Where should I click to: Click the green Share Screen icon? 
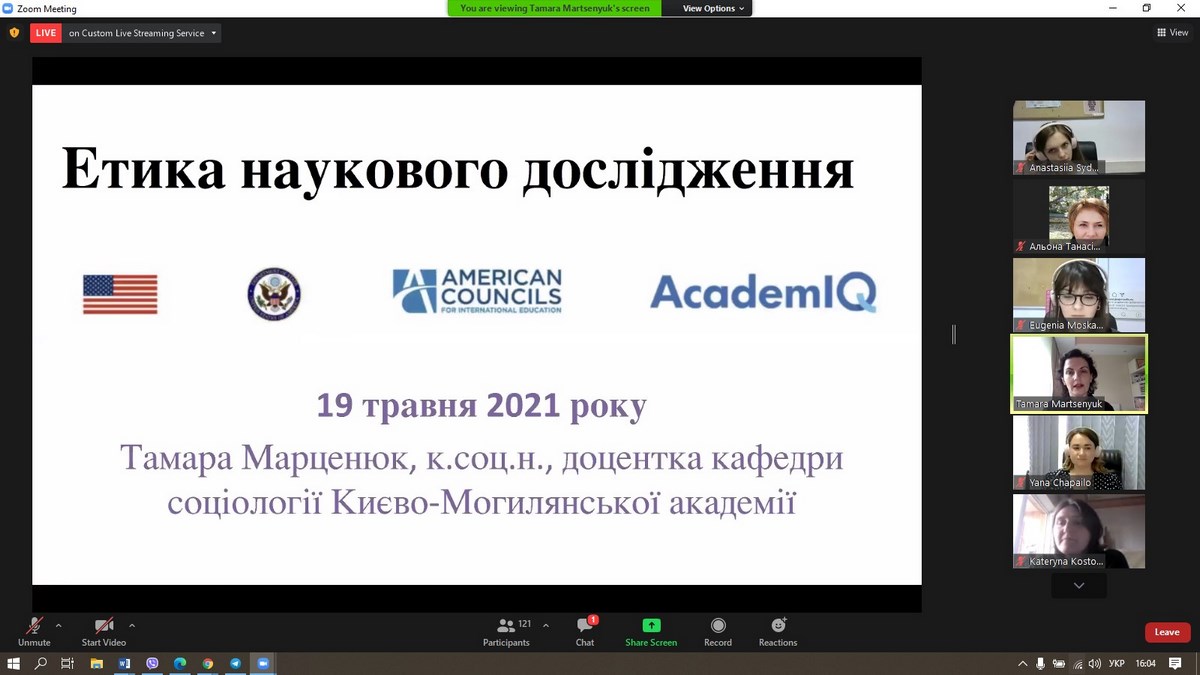click(x=651, y=626)
